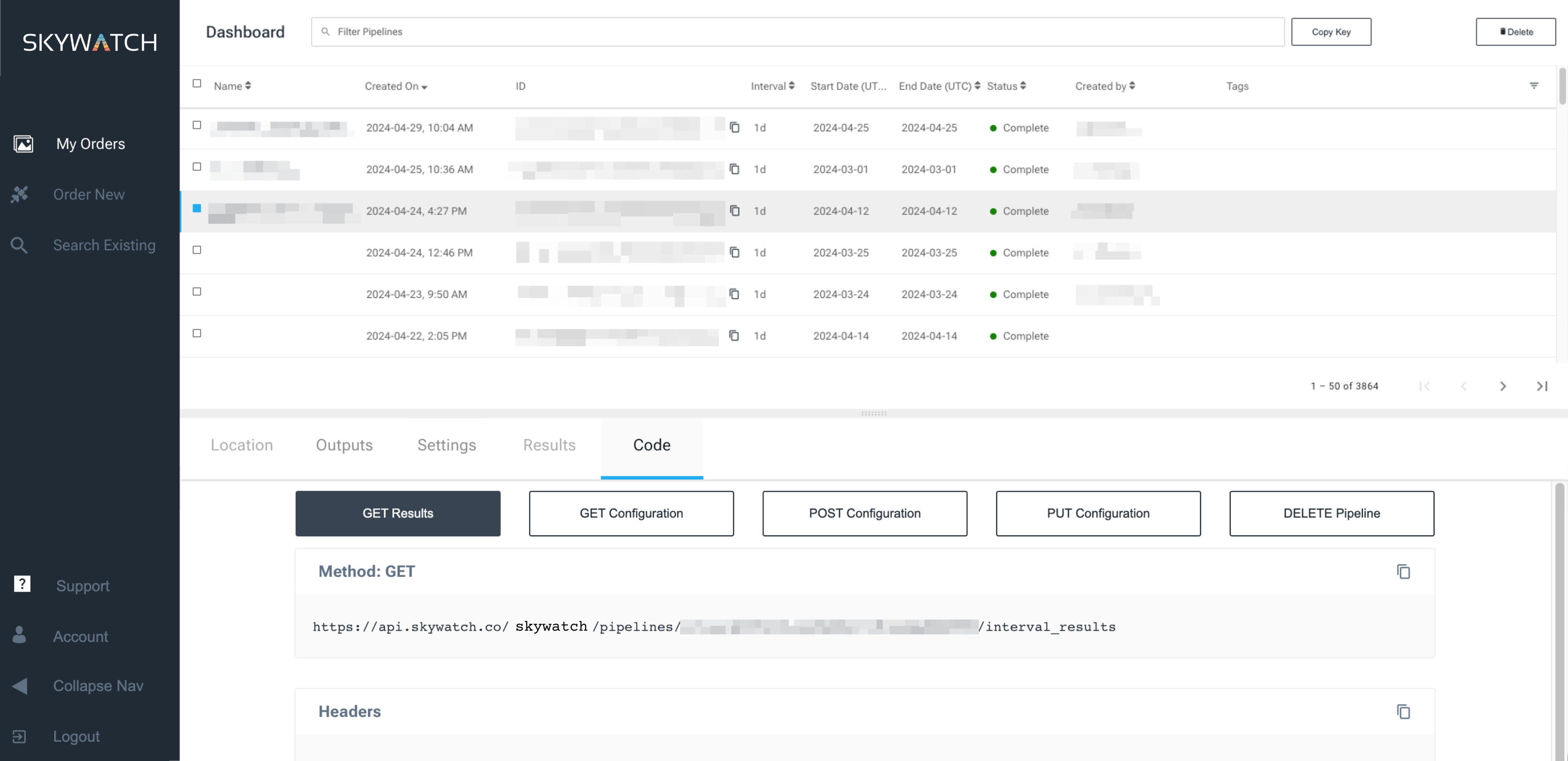Open Search Existing via magnifier icon
The height and width of the screenshot is (761, 1568).
point(18,244)
